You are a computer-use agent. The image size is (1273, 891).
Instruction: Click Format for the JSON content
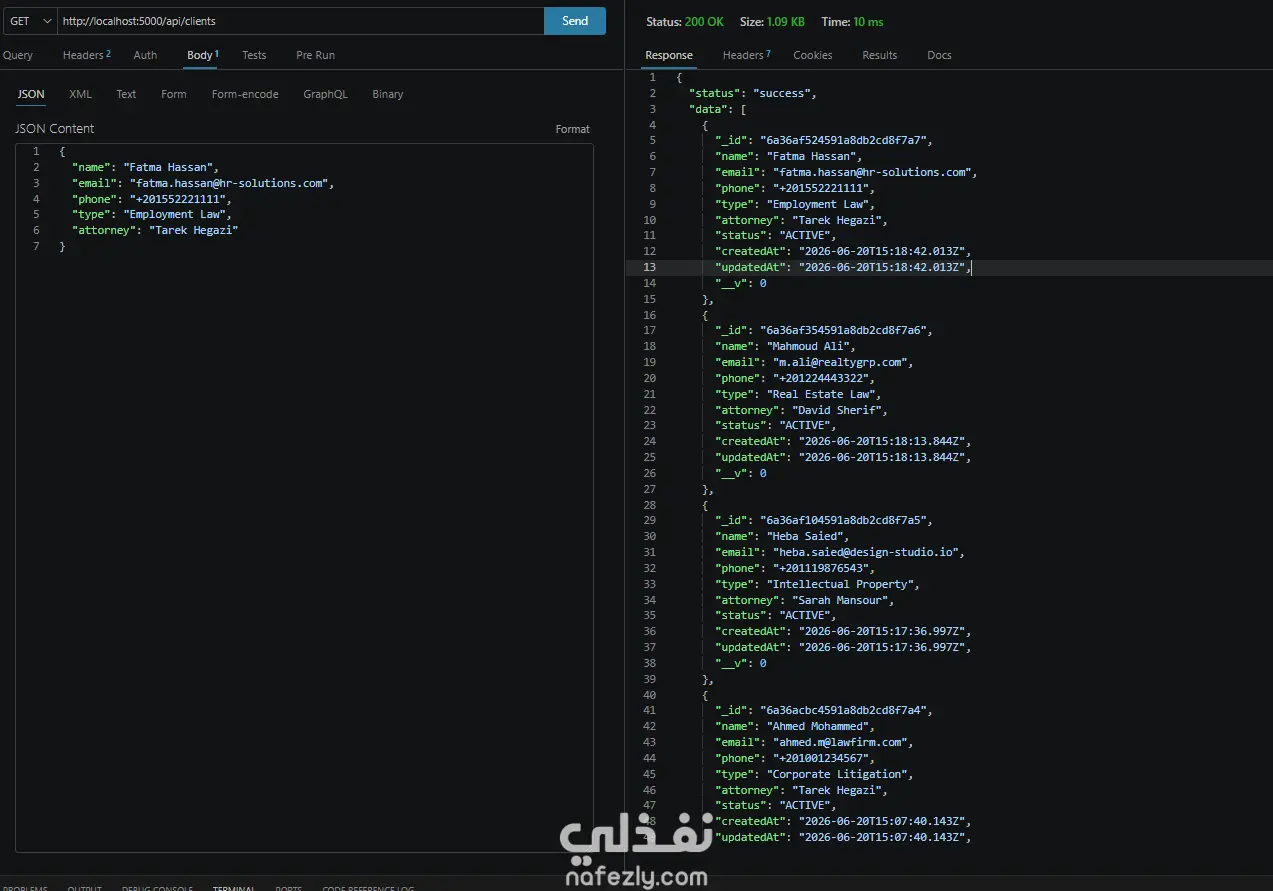click(573, 129)
